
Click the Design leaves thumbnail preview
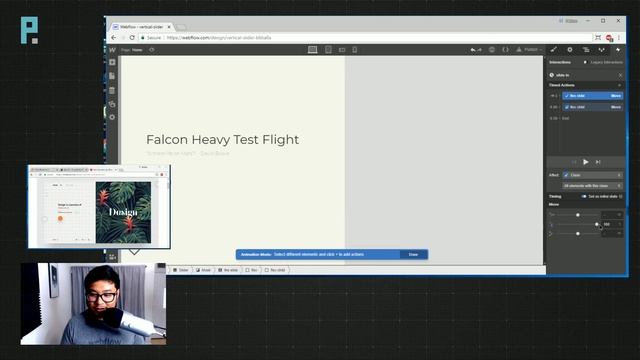123,212
